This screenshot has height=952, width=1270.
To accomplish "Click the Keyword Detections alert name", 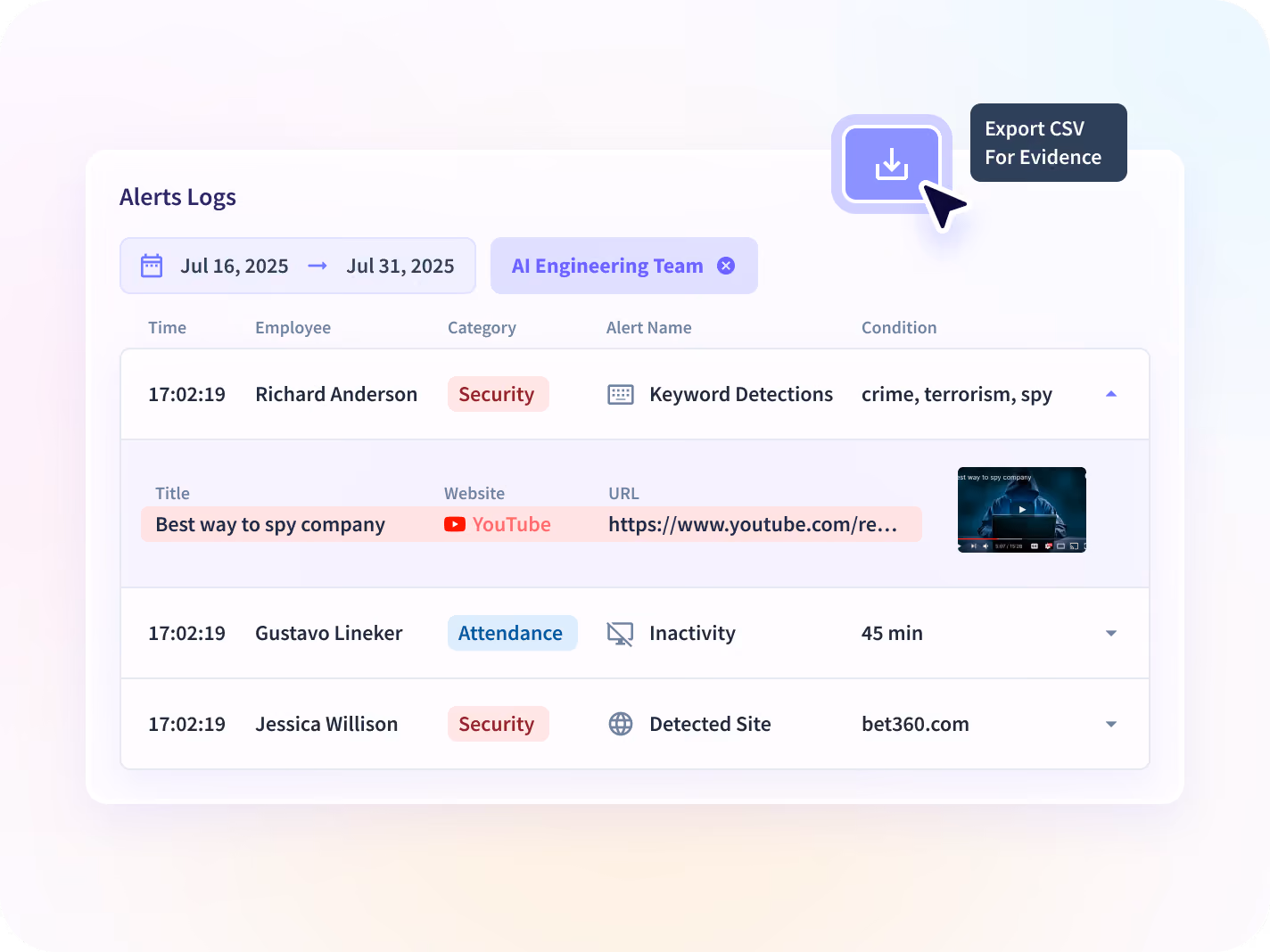I will (x=741, y=394).
